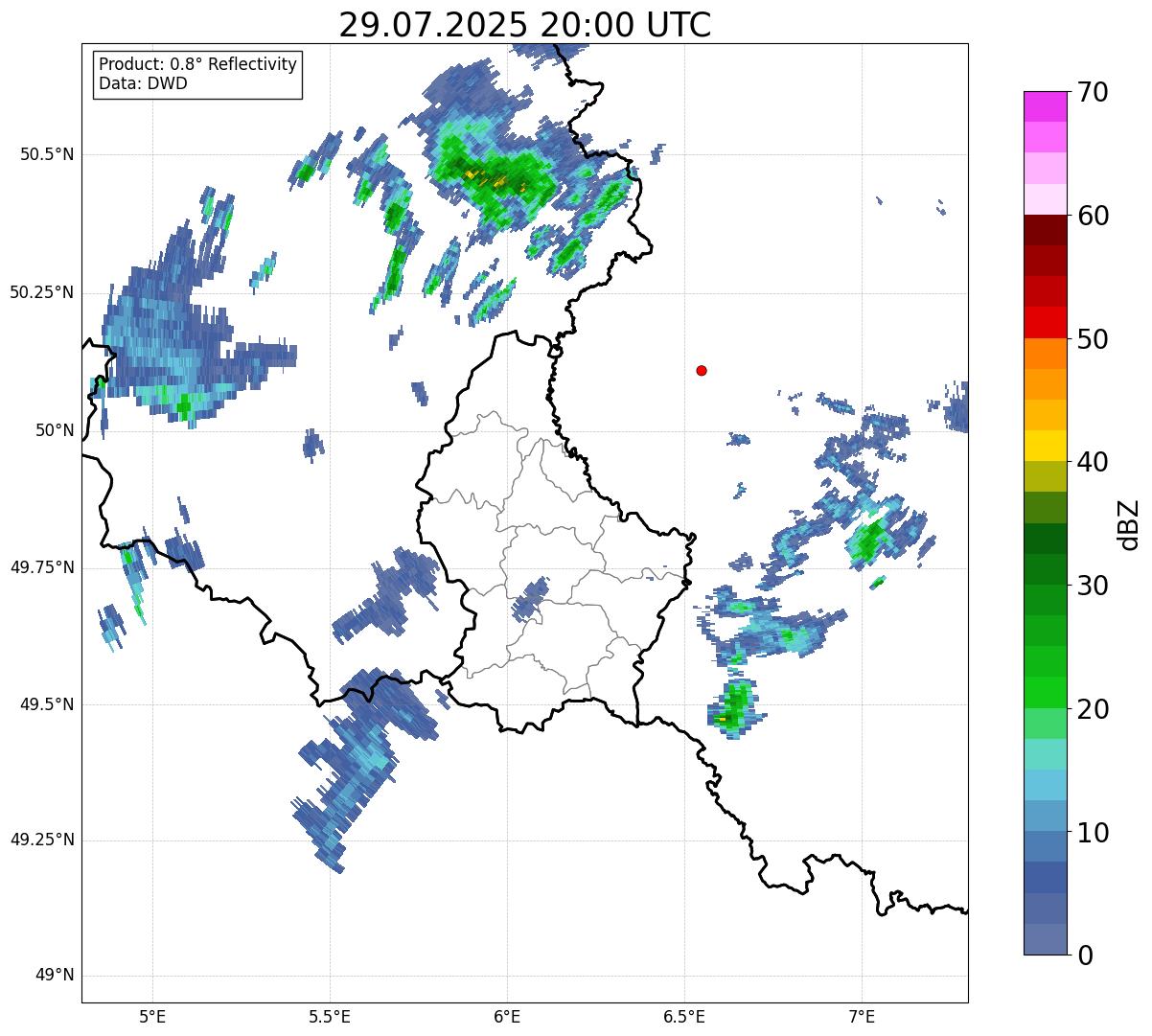
Task: Click the colorbar '70' tick label
Action: pos(1093,92)
